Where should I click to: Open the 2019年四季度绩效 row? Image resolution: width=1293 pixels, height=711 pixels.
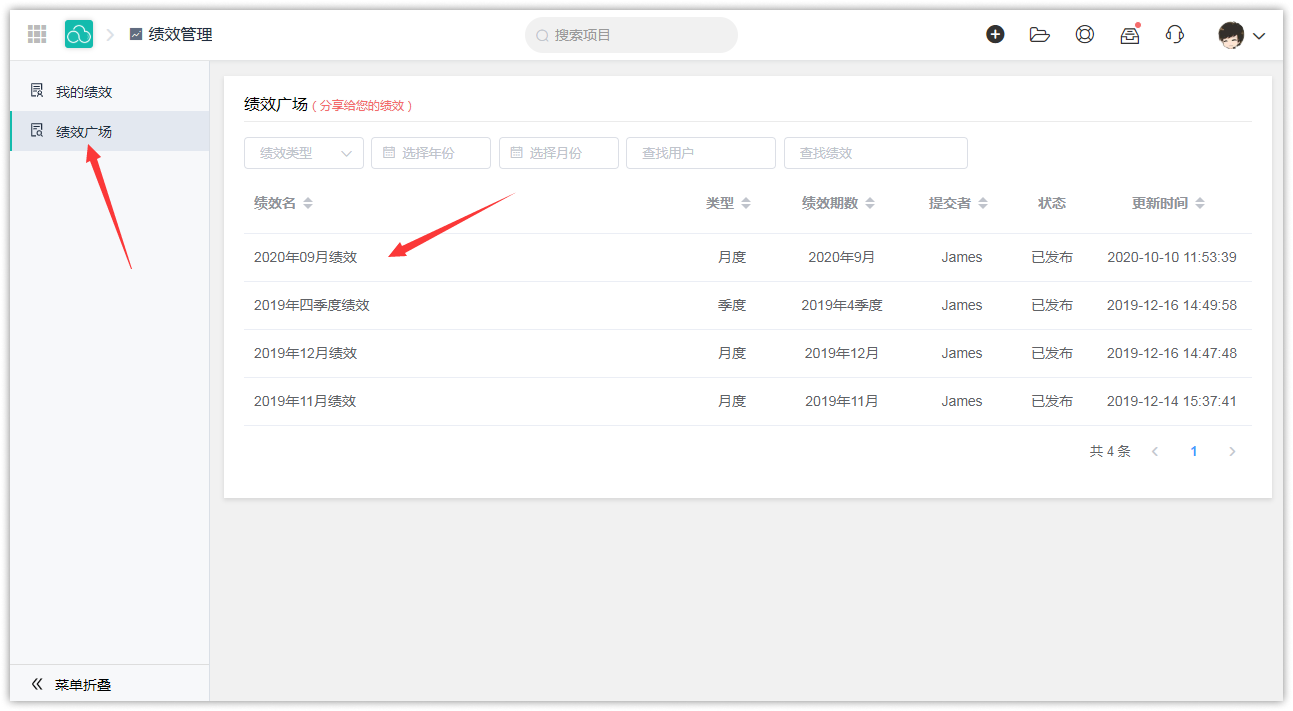(312, 305)
